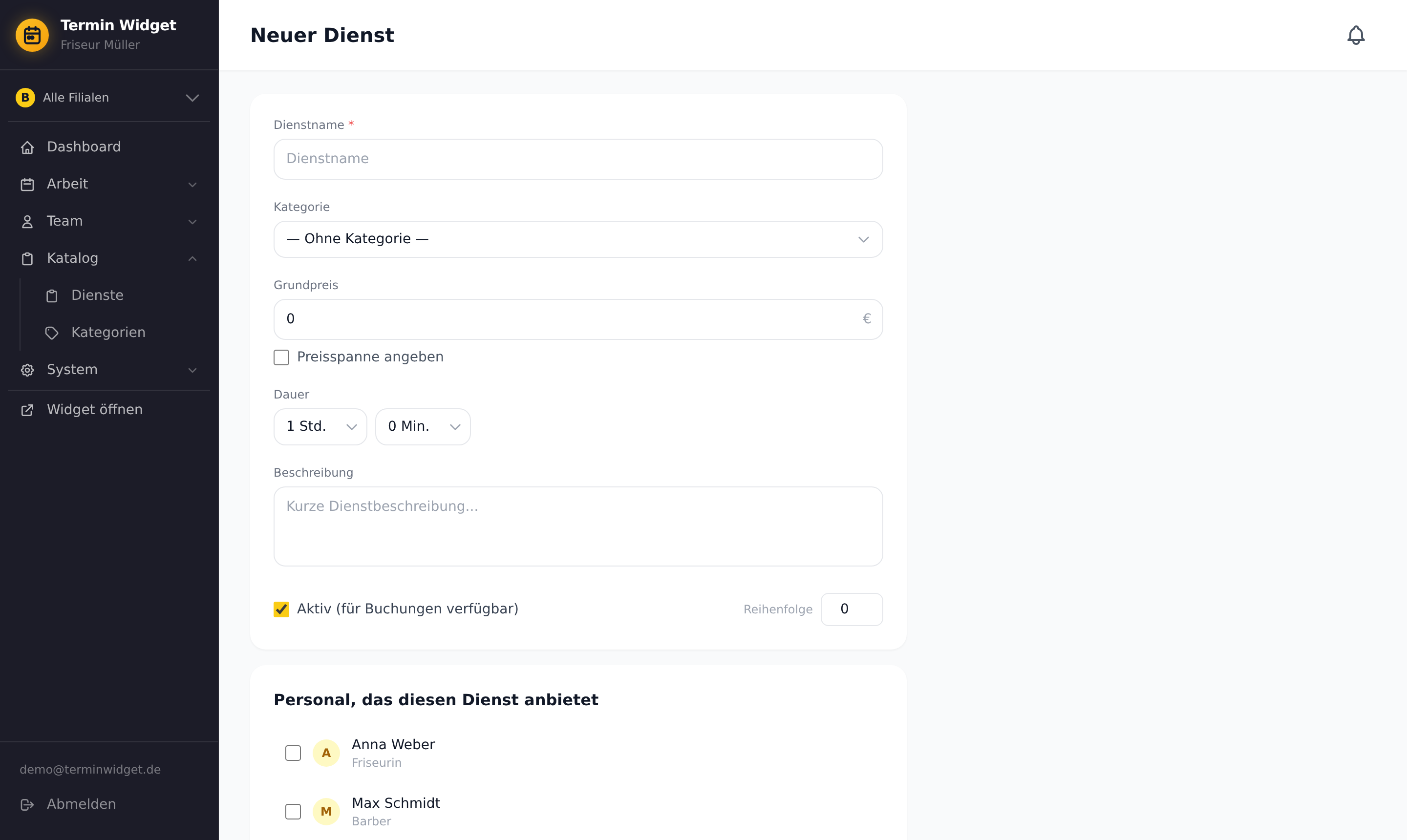
Task: Enable the Preisspanne angeben checkbox
Action: click(281, 357)
